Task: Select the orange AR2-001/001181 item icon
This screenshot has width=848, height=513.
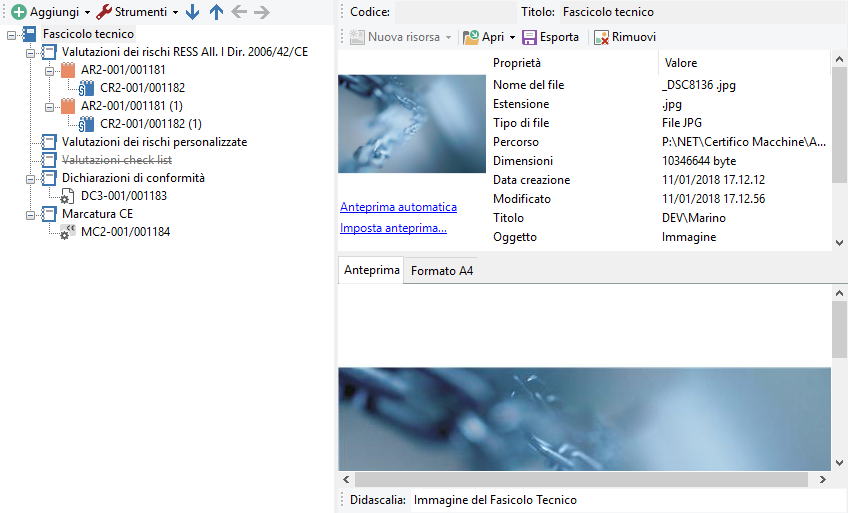Action: [68, 70]
